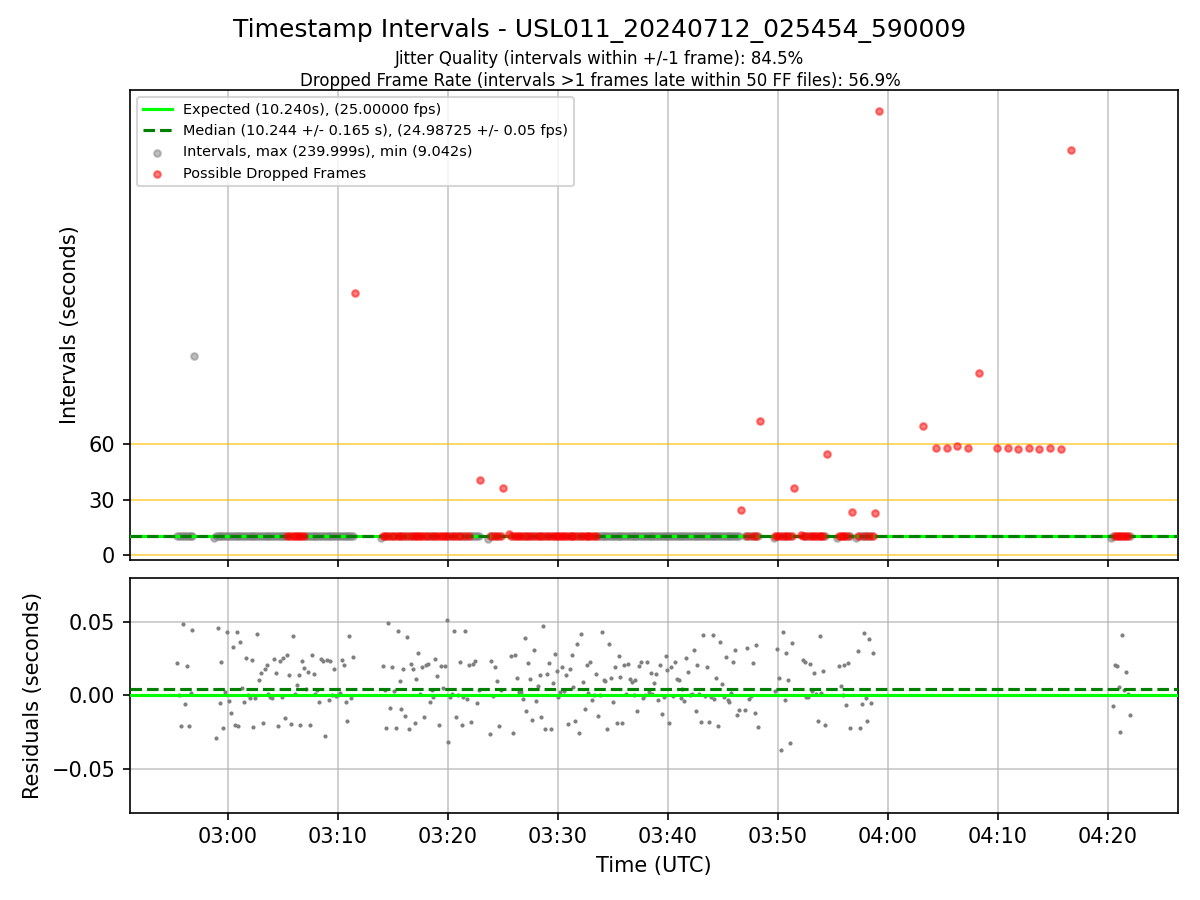This screenshot has width=1200, height=900.
Task: Select the 'Dropped Frame Rate' subtitle line showing 56.9%
Action: [600, 80]
